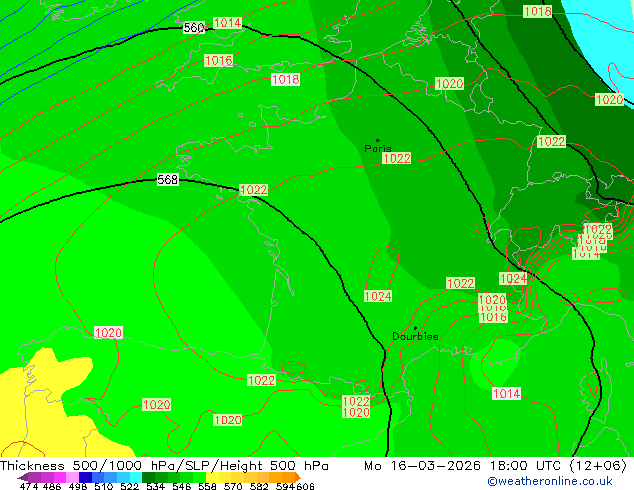The height and width of the screenshot is (490, 634).
Task: Click the 1014 label in the white box south-east of Dourbies
Action: 507,393
